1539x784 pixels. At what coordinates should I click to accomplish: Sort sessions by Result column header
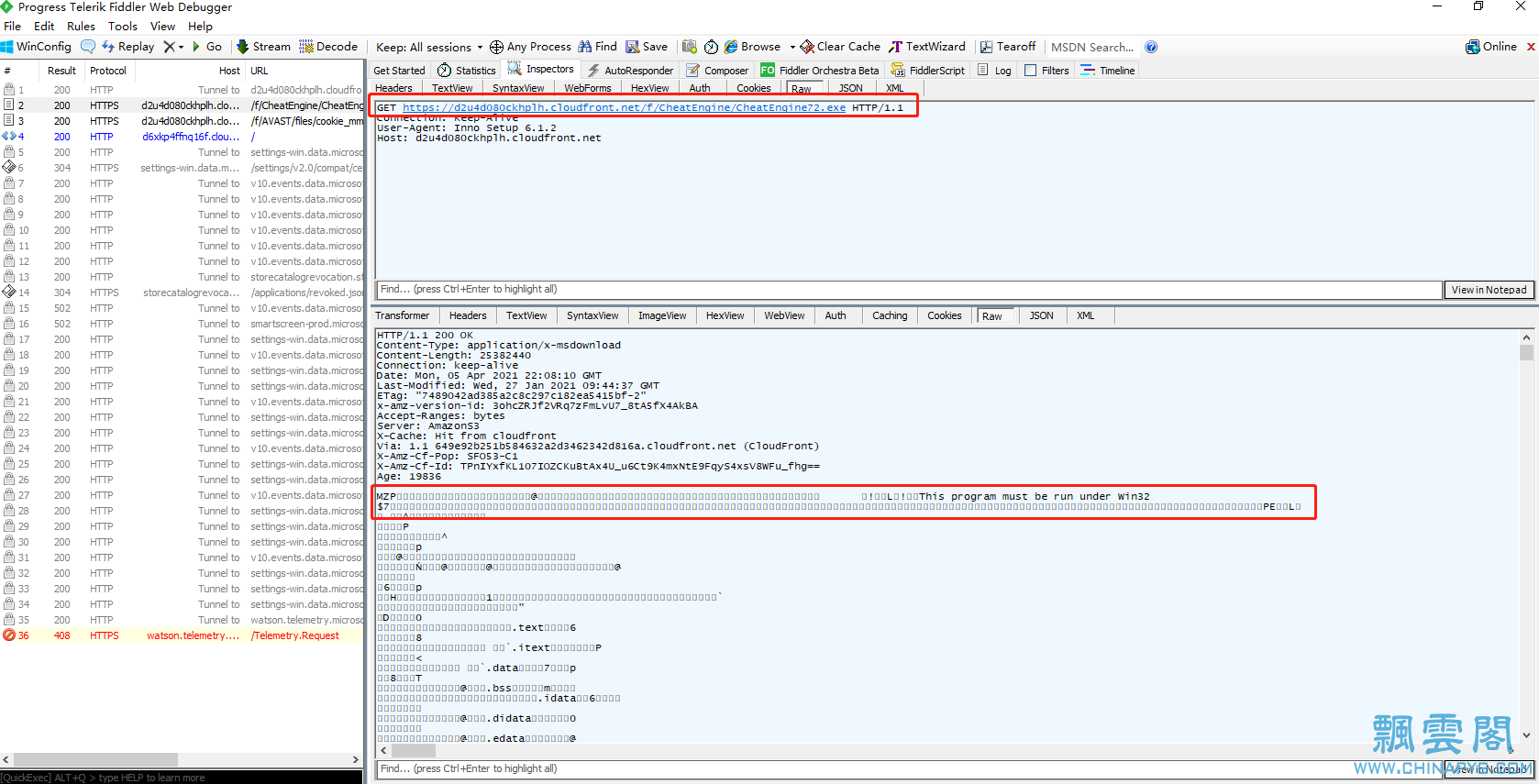(x=61, y=71)
